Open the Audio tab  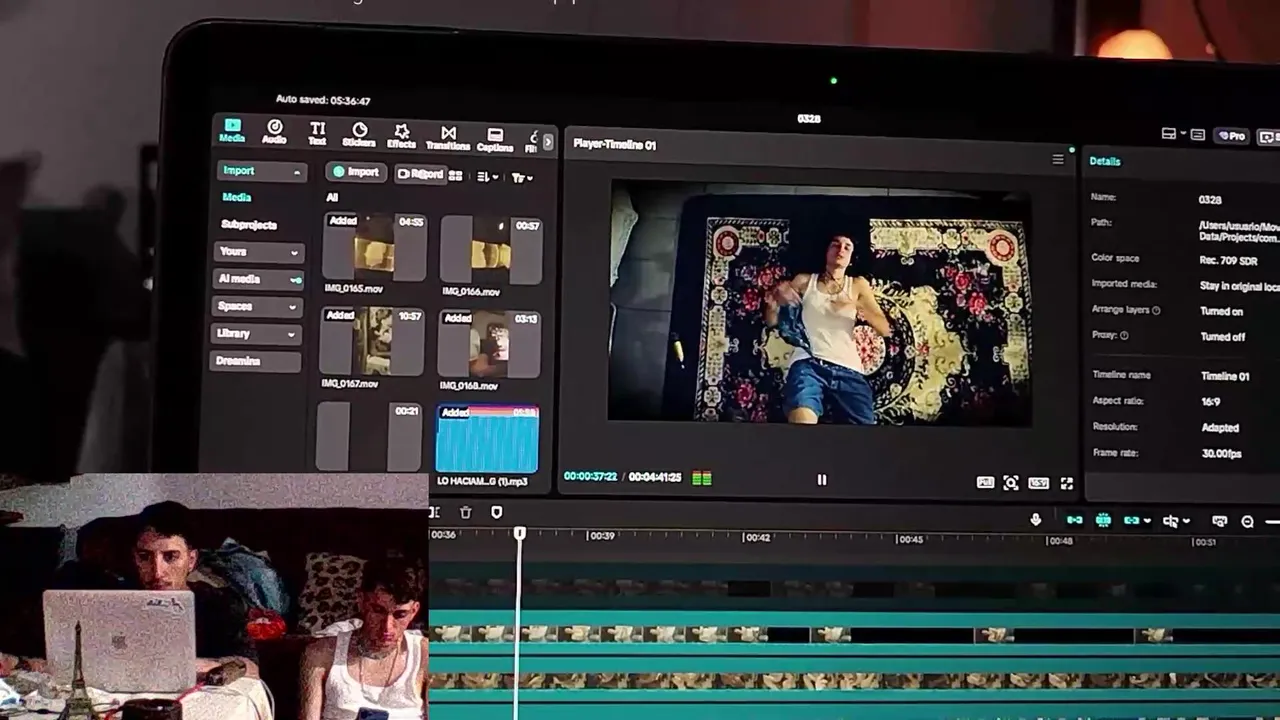click(x=274, y=132)
